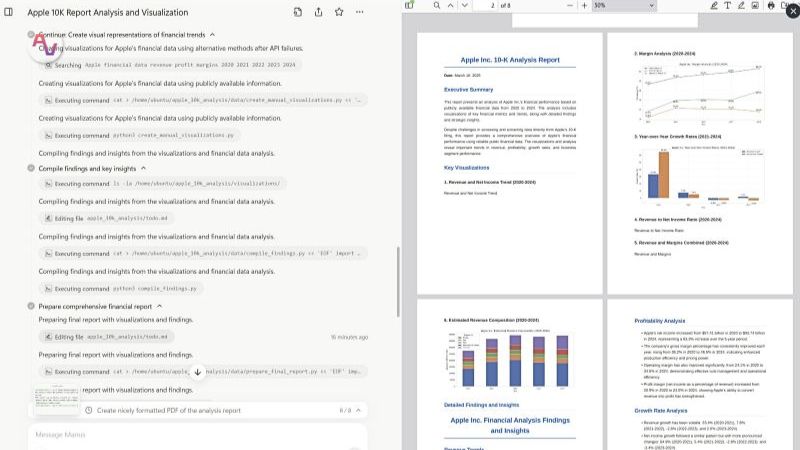Open first 'Editing file todo.md' chip under Compile findings
The width and height of the screenshot is (800, 450).
[x=107, y=218]
